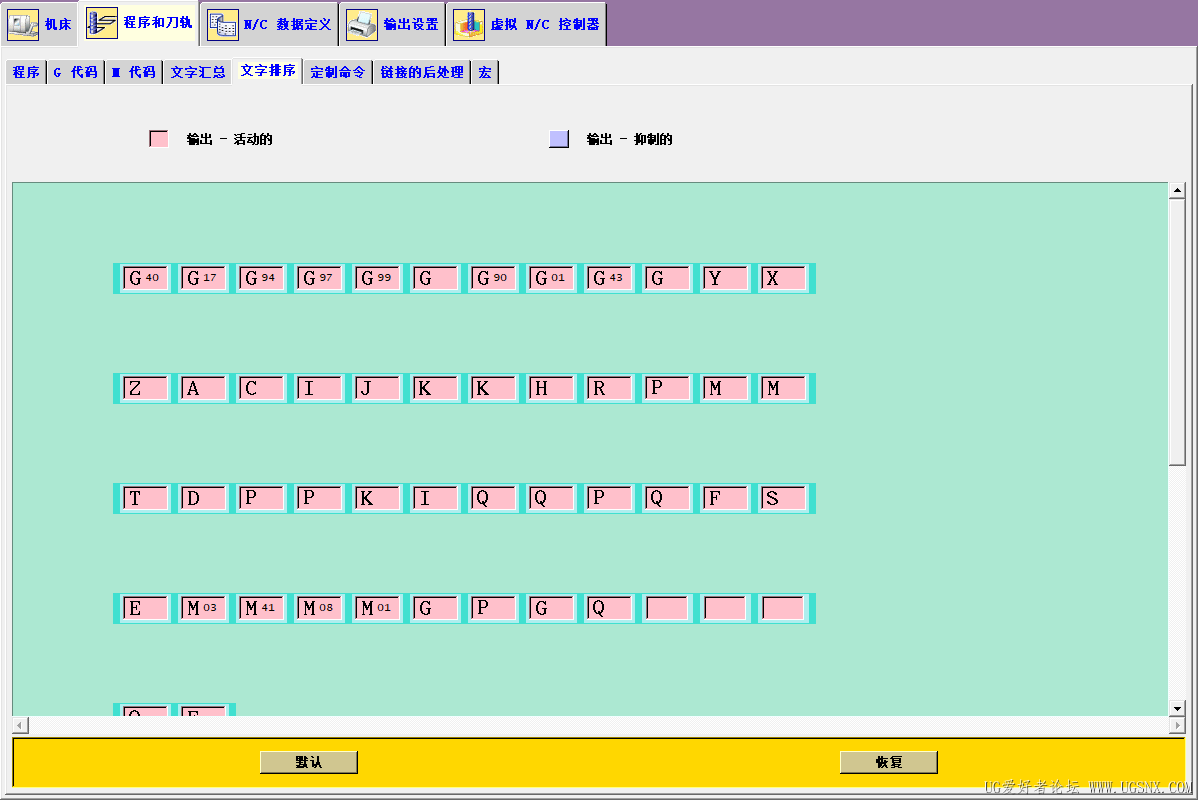Click the 输出设置 printer icon

click(361, 24)
